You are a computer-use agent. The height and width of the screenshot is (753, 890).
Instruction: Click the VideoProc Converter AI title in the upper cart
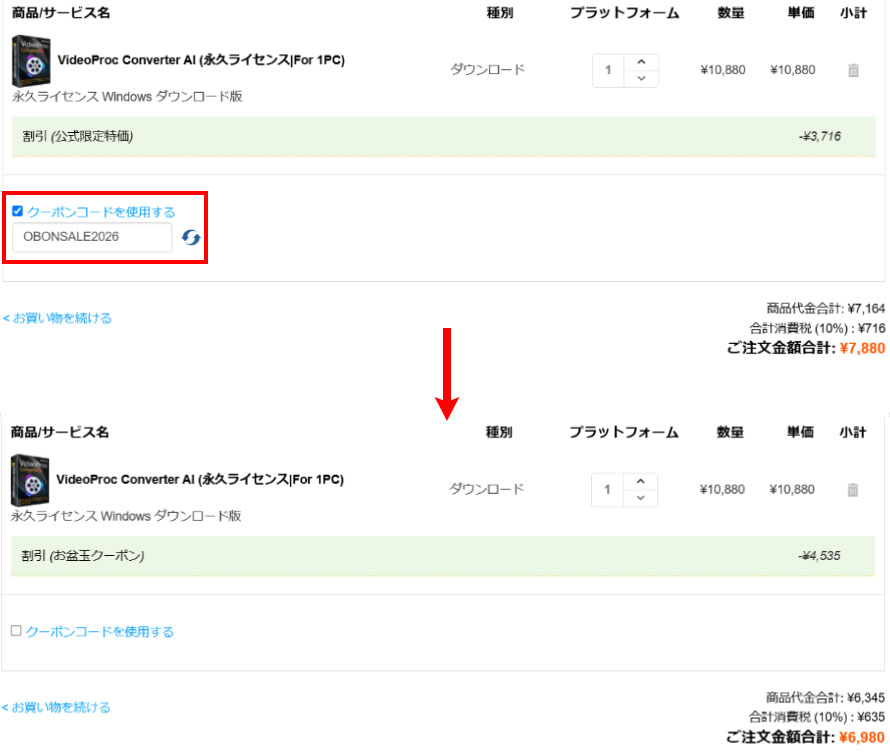click(201, 60)
